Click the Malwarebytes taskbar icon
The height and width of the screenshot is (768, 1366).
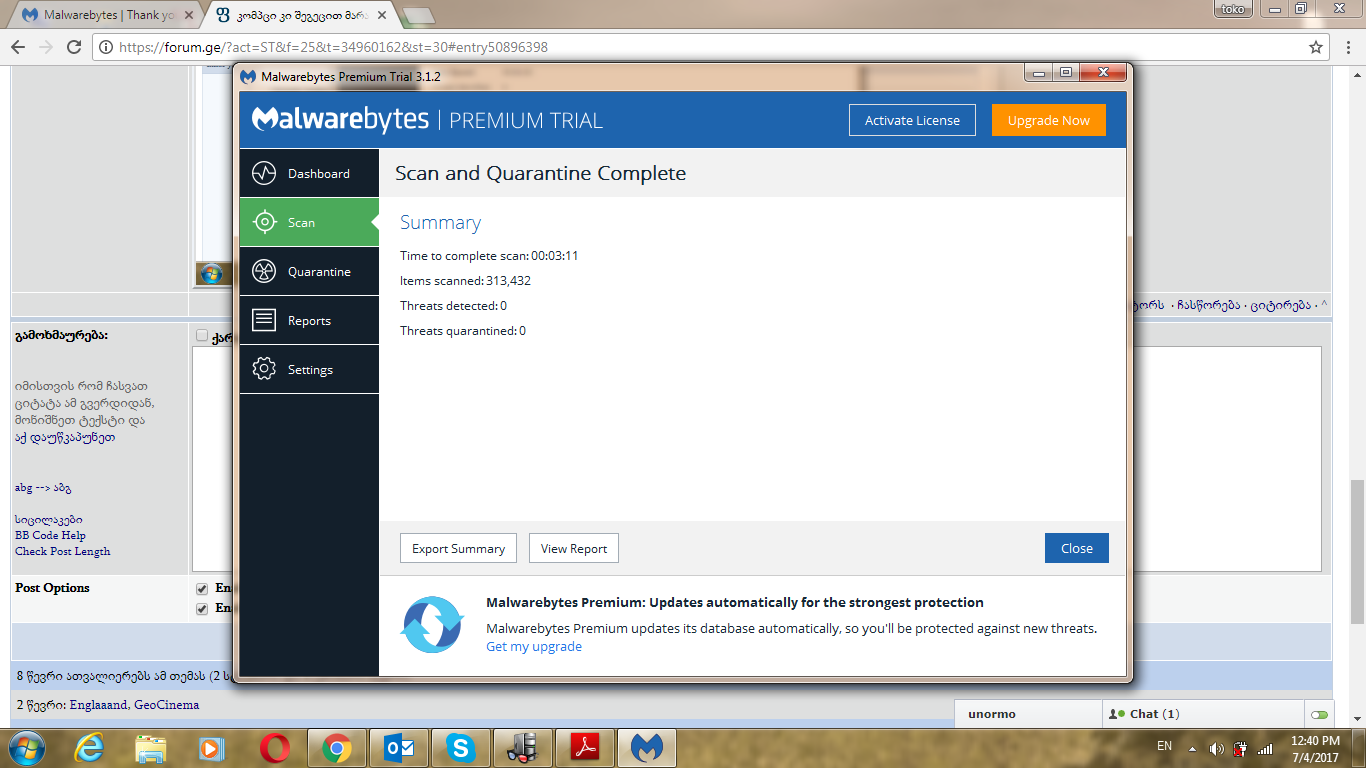pos(647,748)
